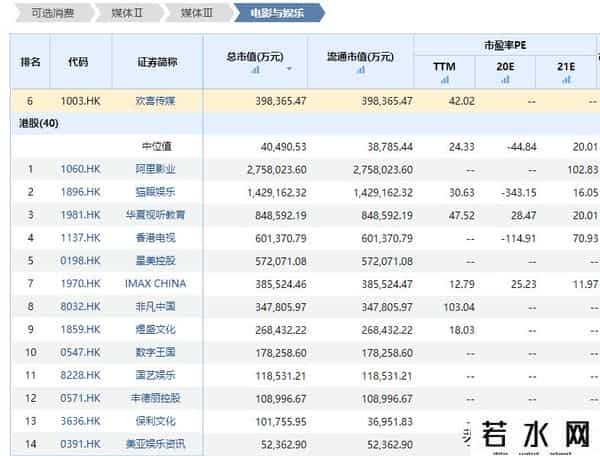Screen dimensions: 600x456
Task: Click chart icon under 总市值(万元) header
Action: click(256, 70)
